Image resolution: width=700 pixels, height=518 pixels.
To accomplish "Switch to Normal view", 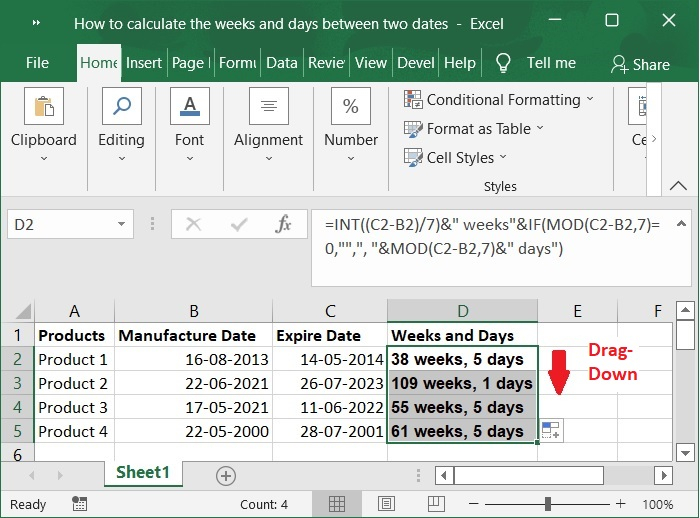I will 337,504.
